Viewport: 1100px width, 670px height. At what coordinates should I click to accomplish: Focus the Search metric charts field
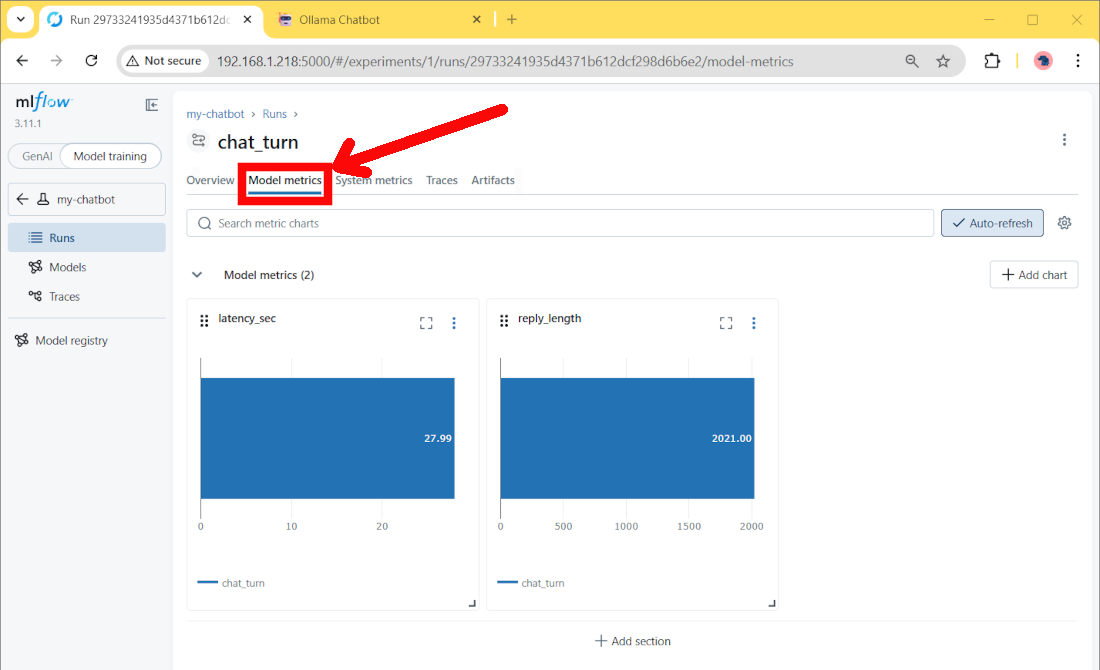pos(560,223)
